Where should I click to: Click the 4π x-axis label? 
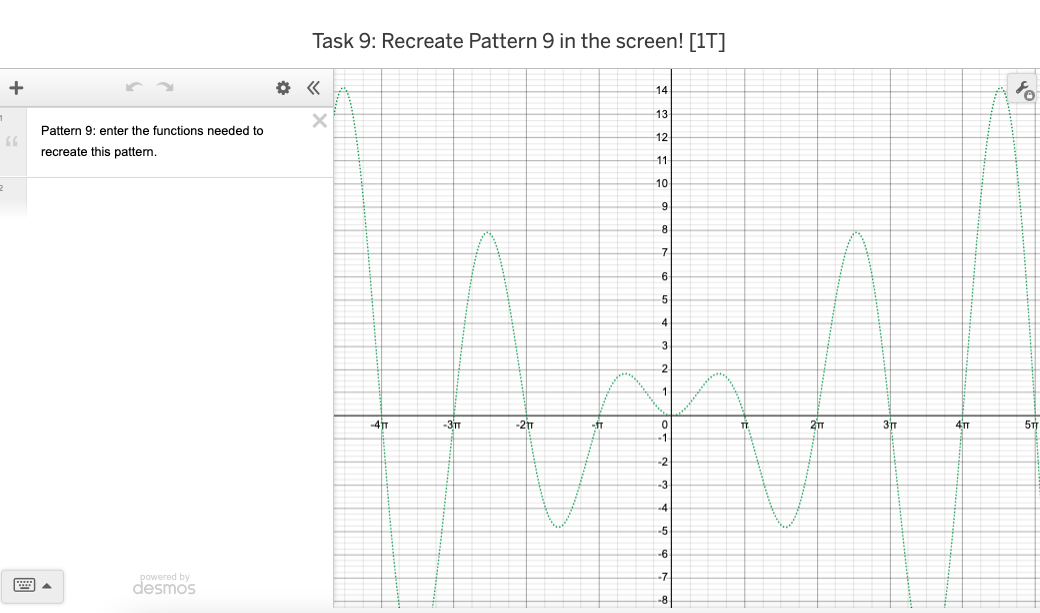click(963, 425)
